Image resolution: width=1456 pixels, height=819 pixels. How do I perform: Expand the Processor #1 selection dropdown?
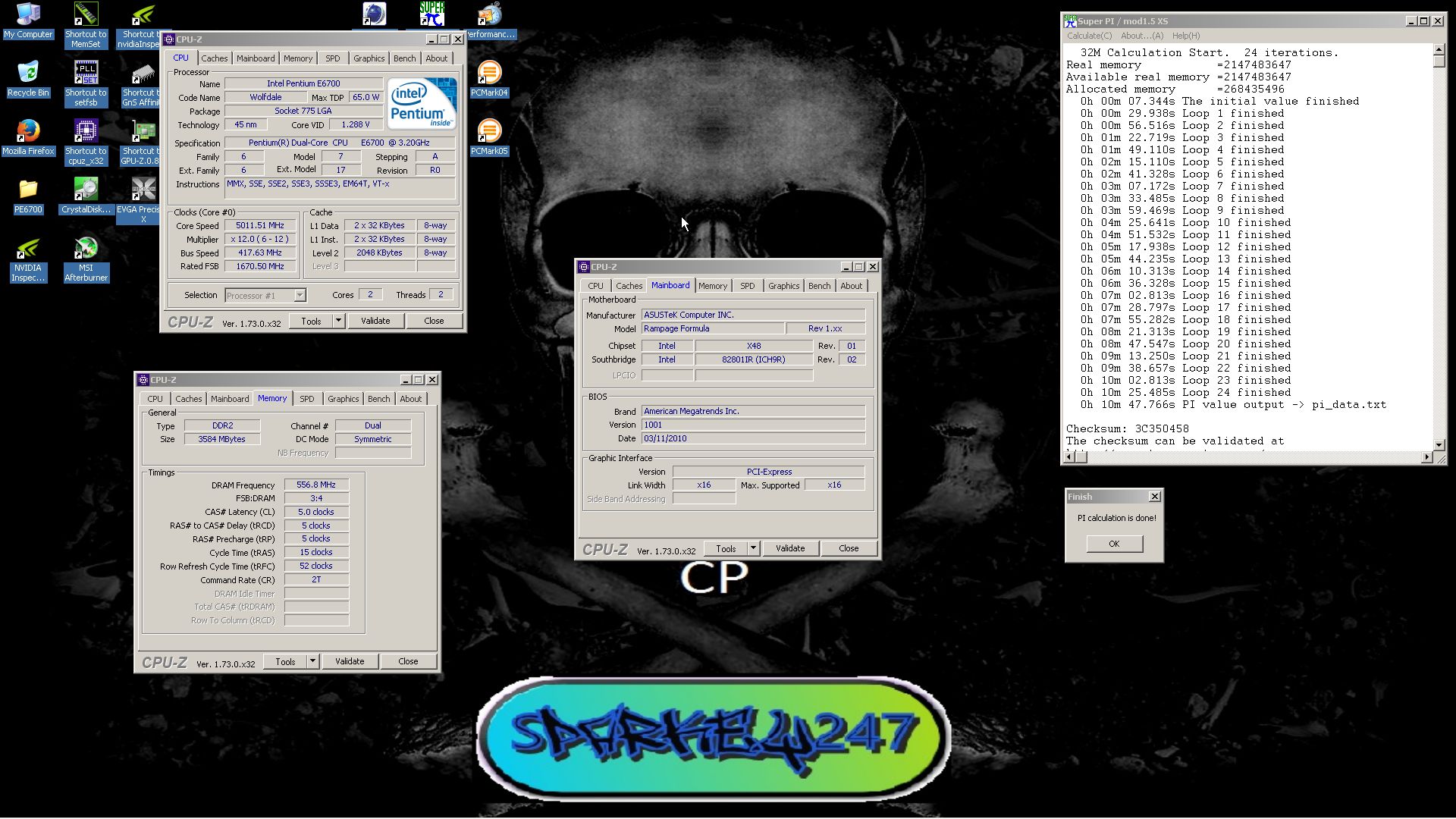coord(300,295)
